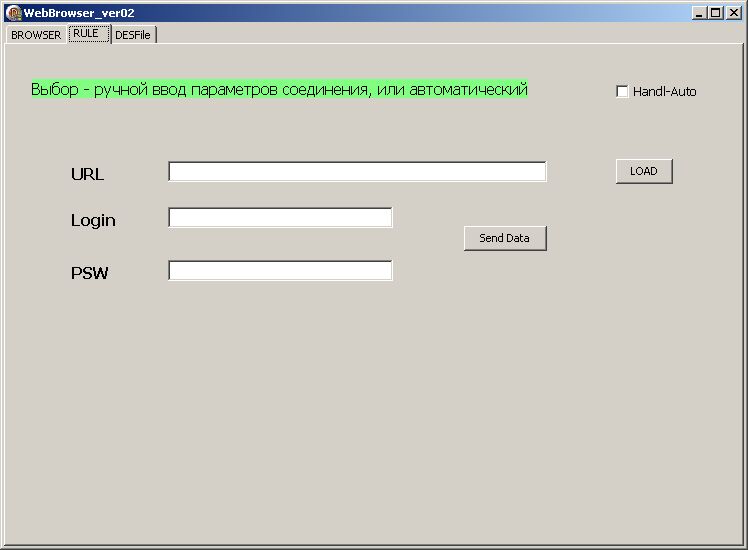Maximize the WebBrowser_ver02 window
748x550 pixels.
click(716, 13)
